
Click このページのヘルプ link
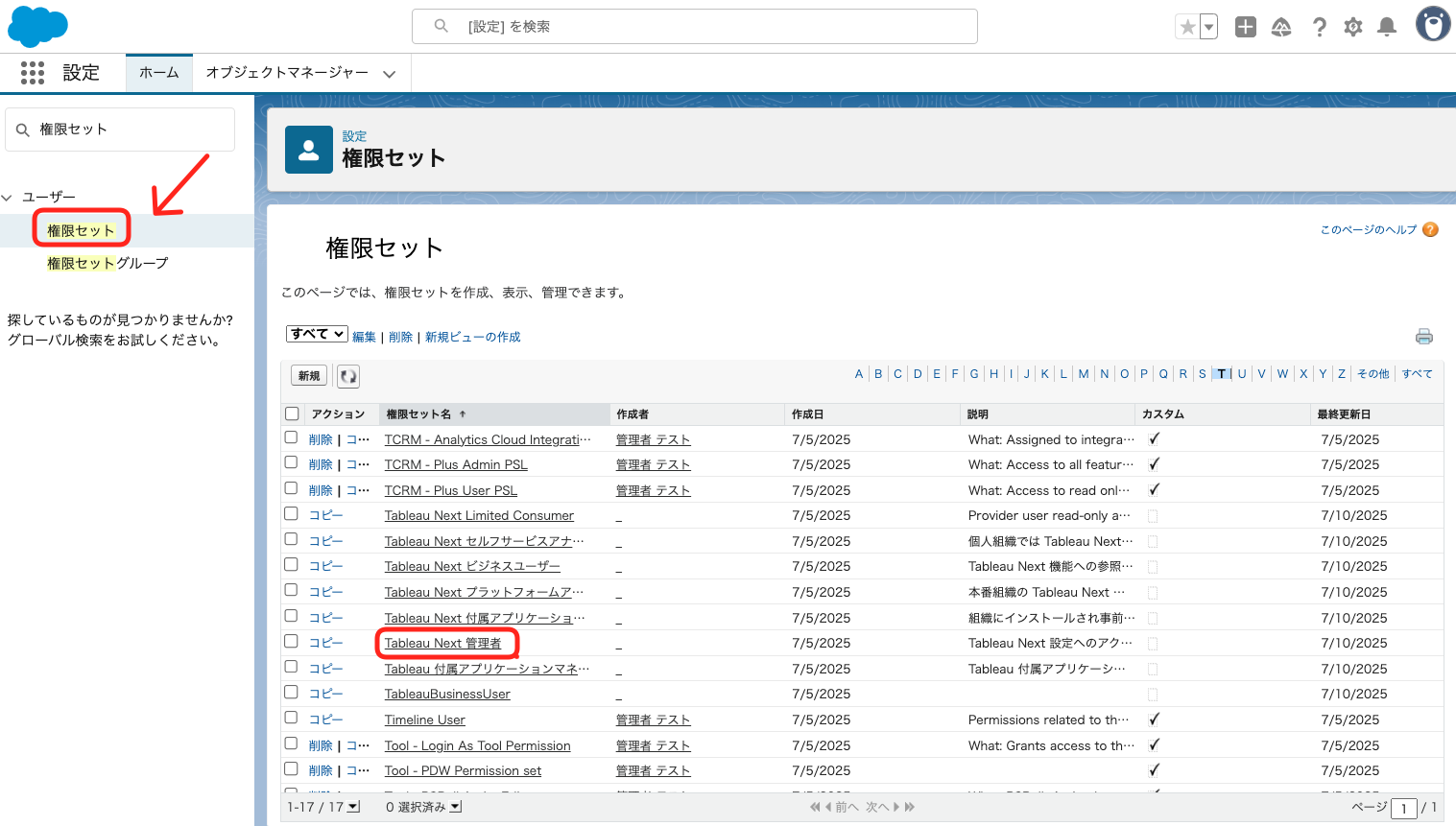point(1369,229)
